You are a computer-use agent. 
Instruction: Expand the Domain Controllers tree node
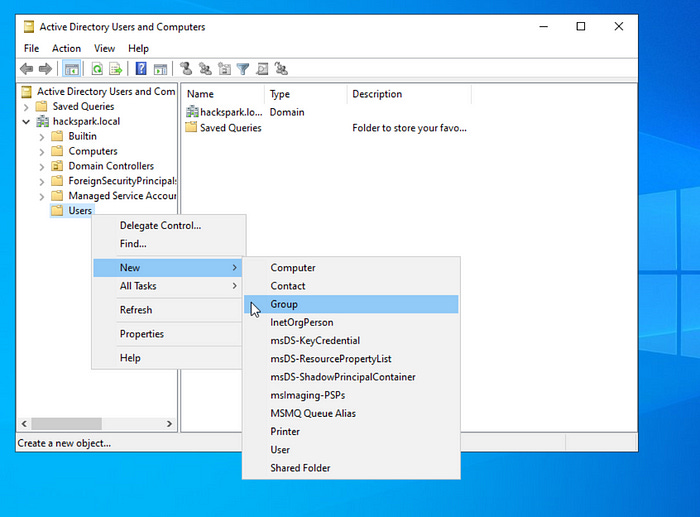coord(42,167)
